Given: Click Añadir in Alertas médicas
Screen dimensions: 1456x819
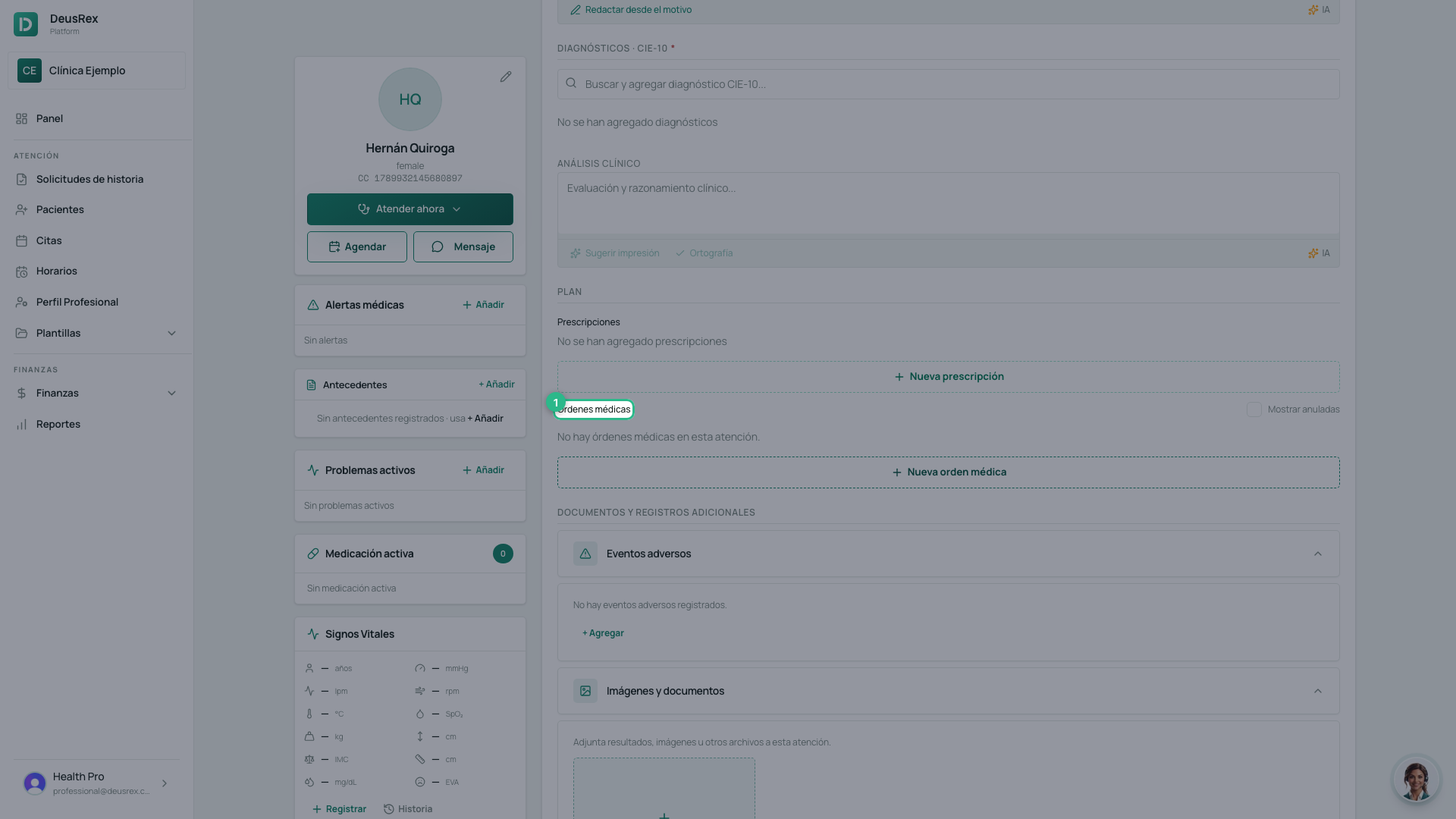Looking at the screenshot, I should coord(483,305).
